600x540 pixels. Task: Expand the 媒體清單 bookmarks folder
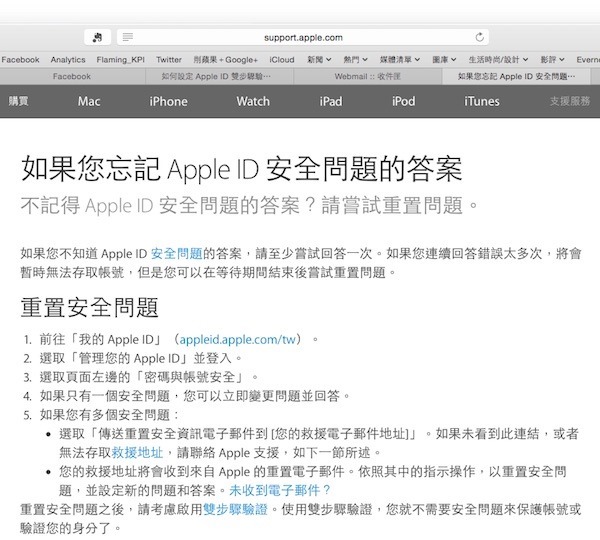point(399,60)
